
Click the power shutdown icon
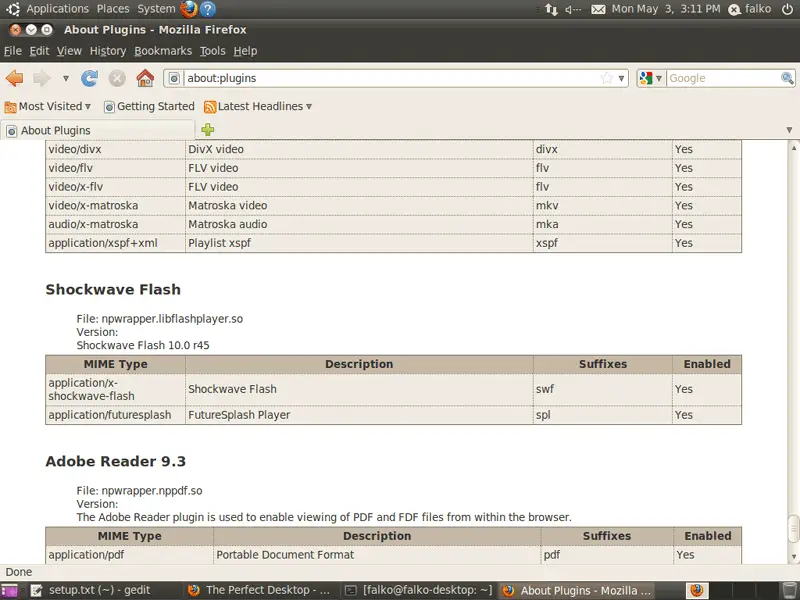pyautogui.click(x=787, y=9)
